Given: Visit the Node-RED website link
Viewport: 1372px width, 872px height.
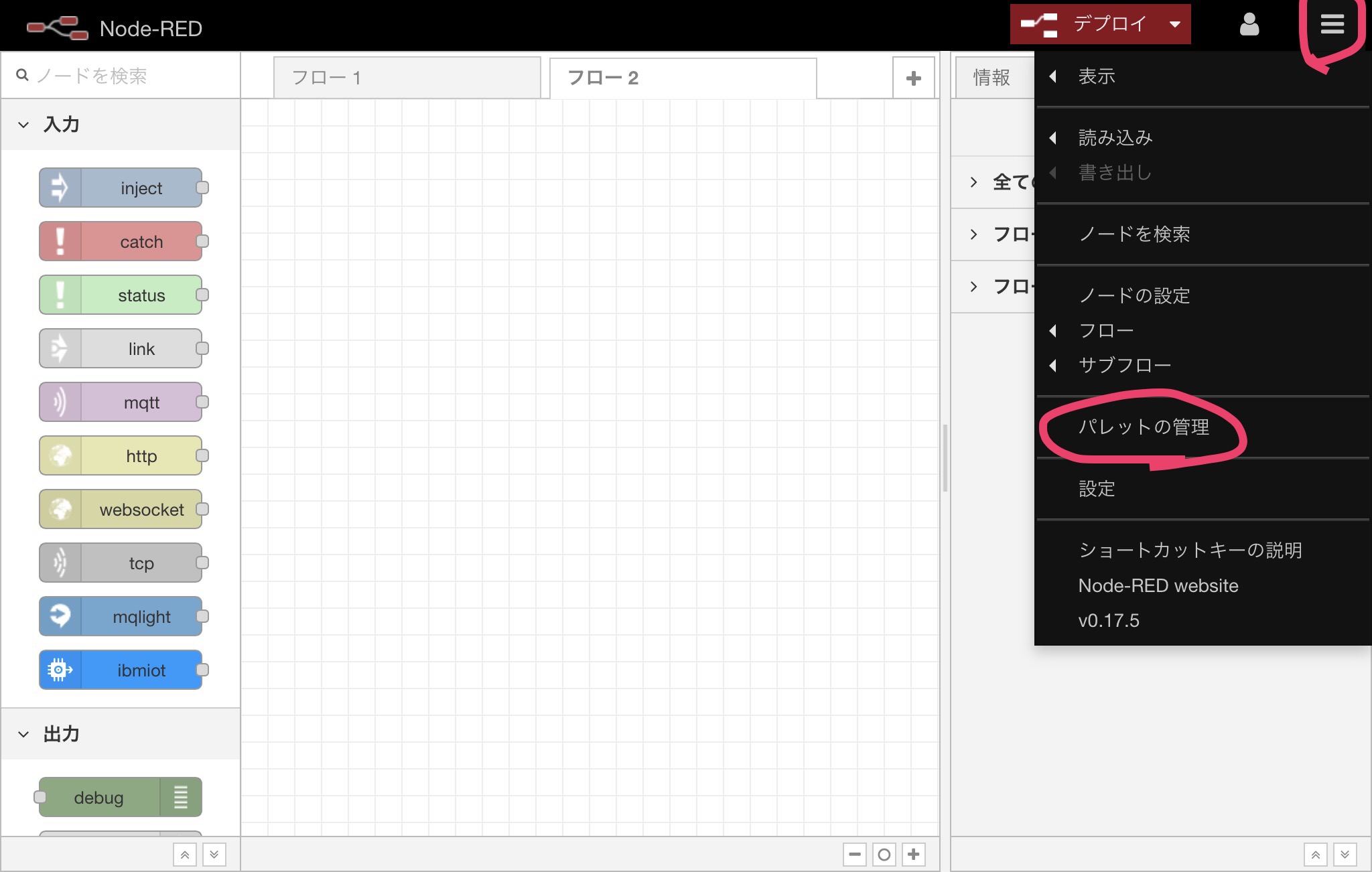Looking at the screenshot, I should (x=1158, y=585).
